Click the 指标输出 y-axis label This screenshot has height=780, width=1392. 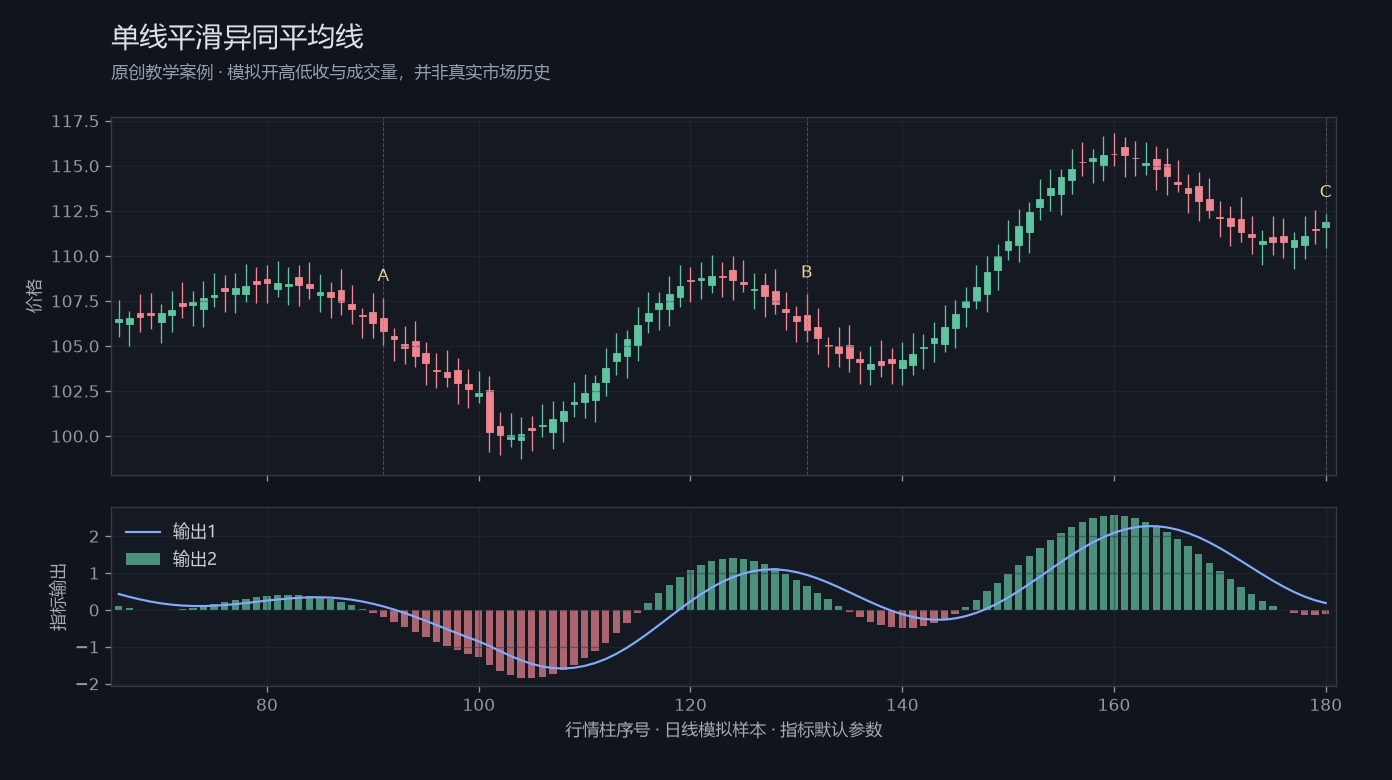coord(59,596)
